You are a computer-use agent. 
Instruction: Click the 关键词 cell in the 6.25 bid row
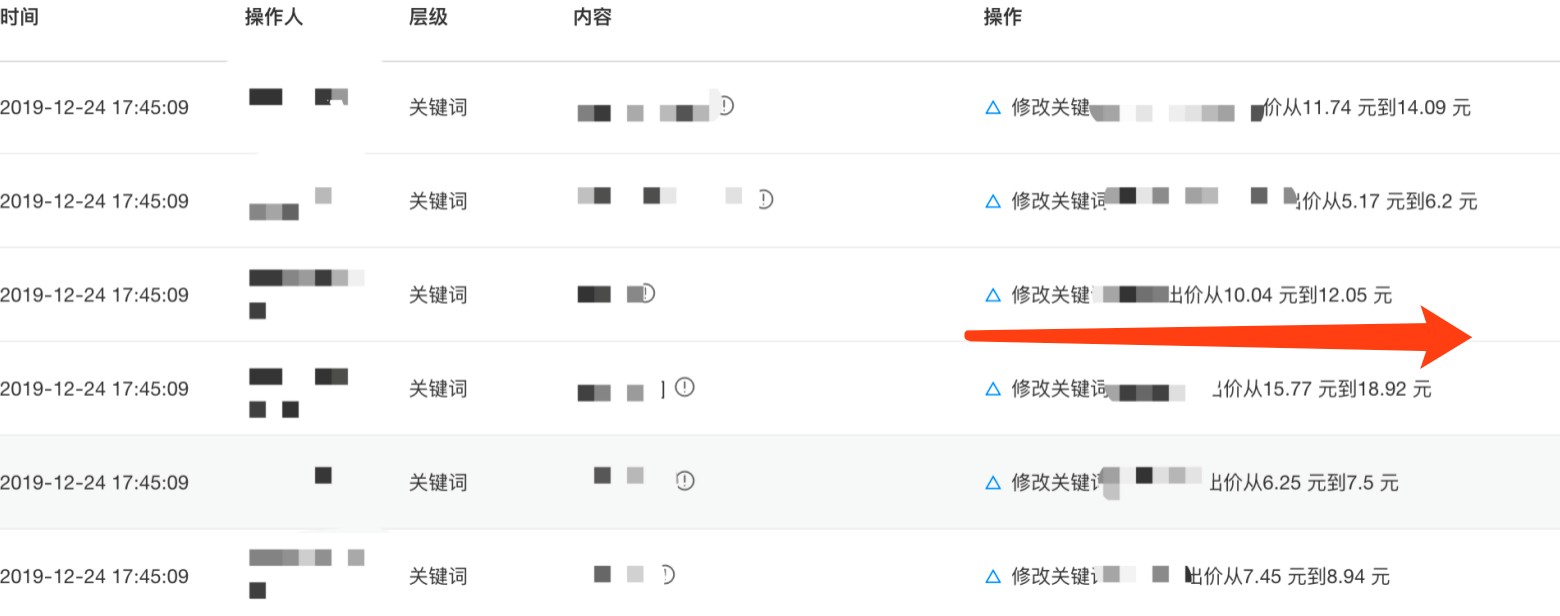(438, 483)
